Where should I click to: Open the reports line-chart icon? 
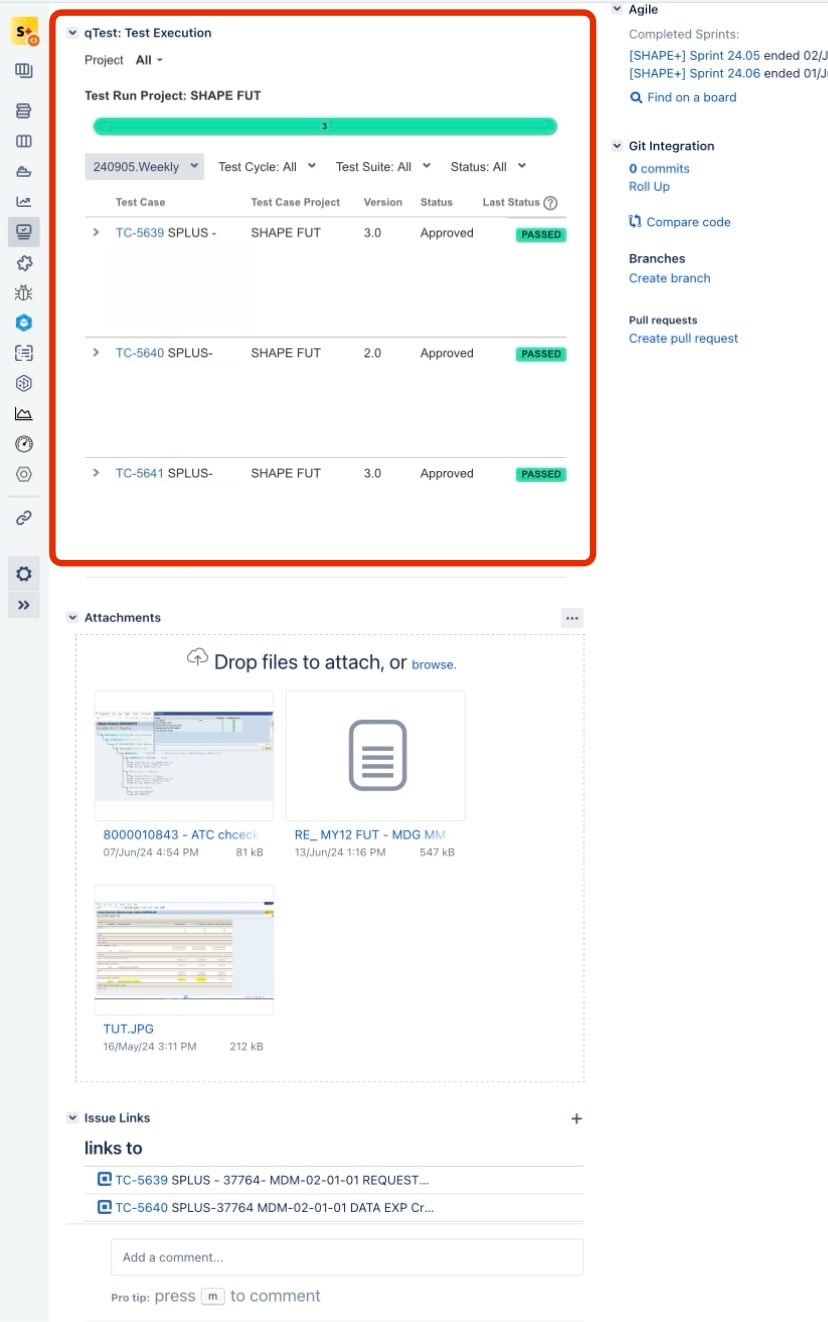coord(24,201)
